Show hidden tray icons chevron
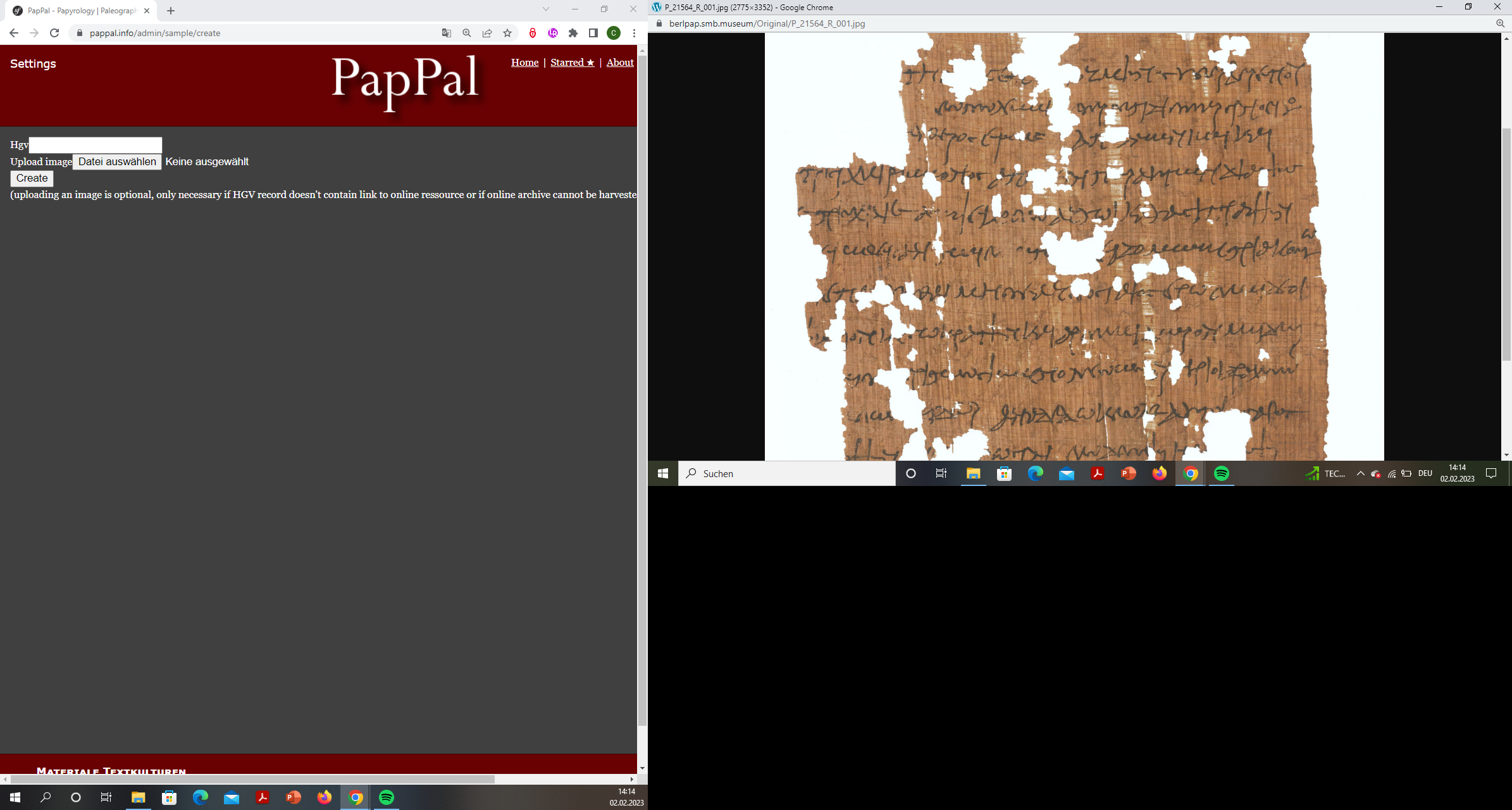 click(x=1360, y=473)
